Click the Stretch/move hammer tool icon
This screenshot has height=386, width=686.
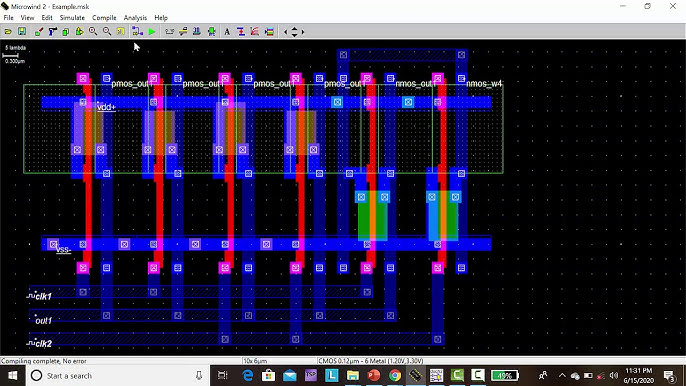(x=52, y=32)
